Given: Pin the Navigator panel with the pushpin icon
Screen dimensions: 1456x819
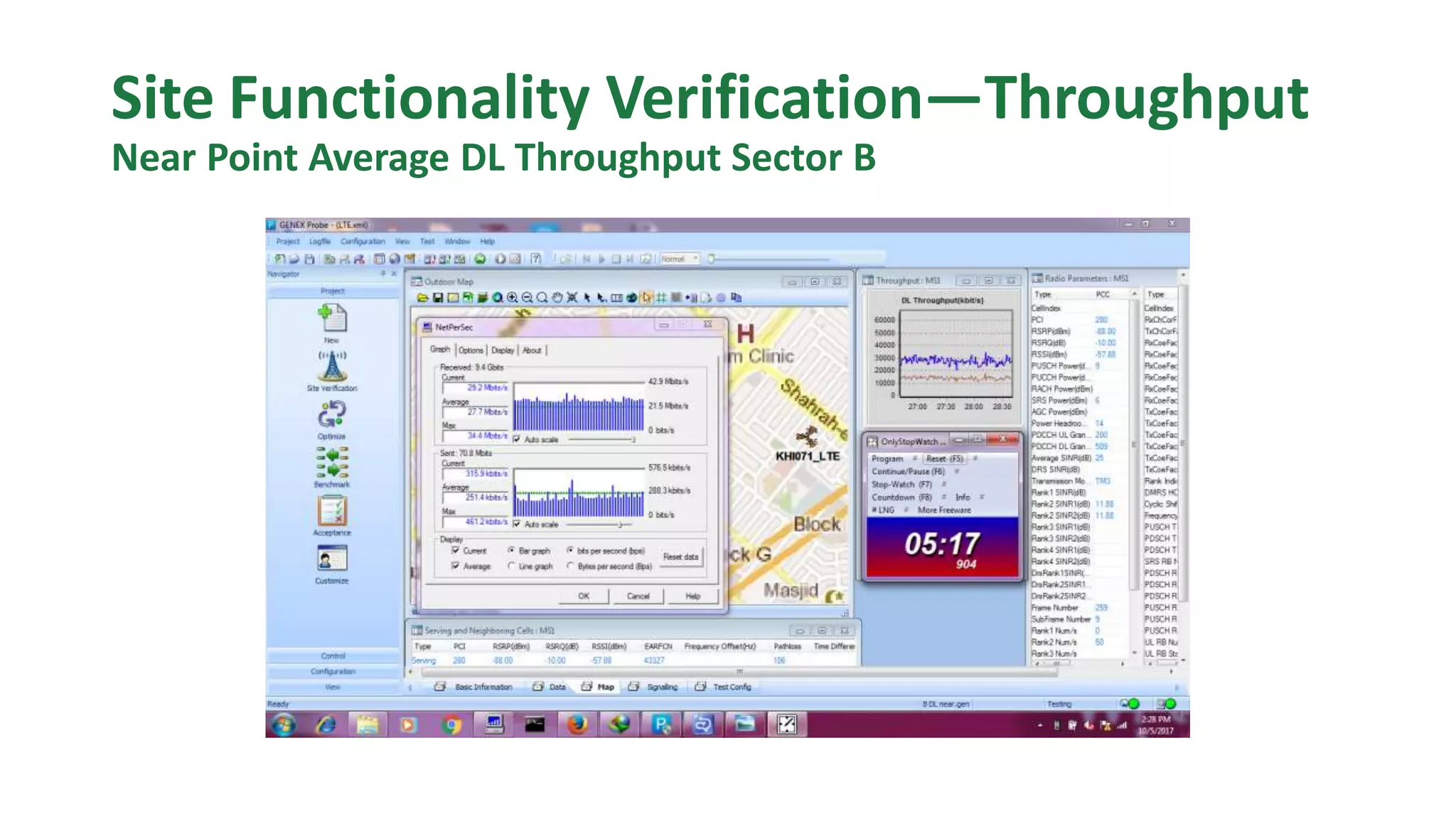Looking at the screenshot, I should click(382, 274).
